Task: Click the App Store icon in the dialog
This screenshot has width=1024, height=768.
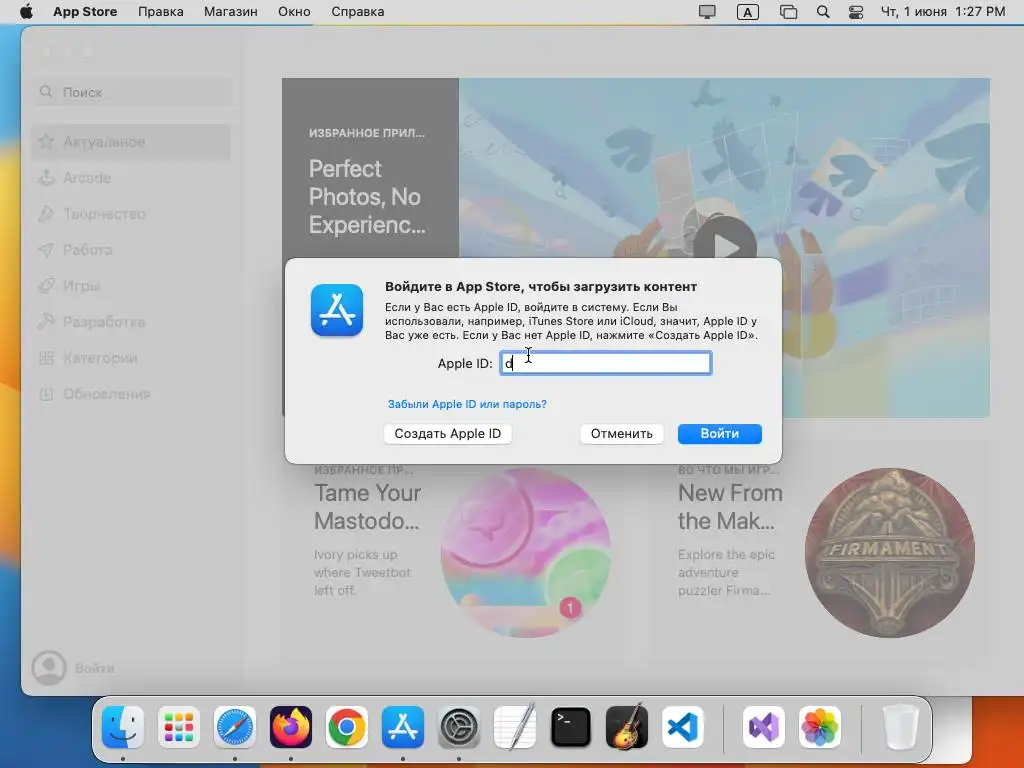Action: tap(337, 310)
